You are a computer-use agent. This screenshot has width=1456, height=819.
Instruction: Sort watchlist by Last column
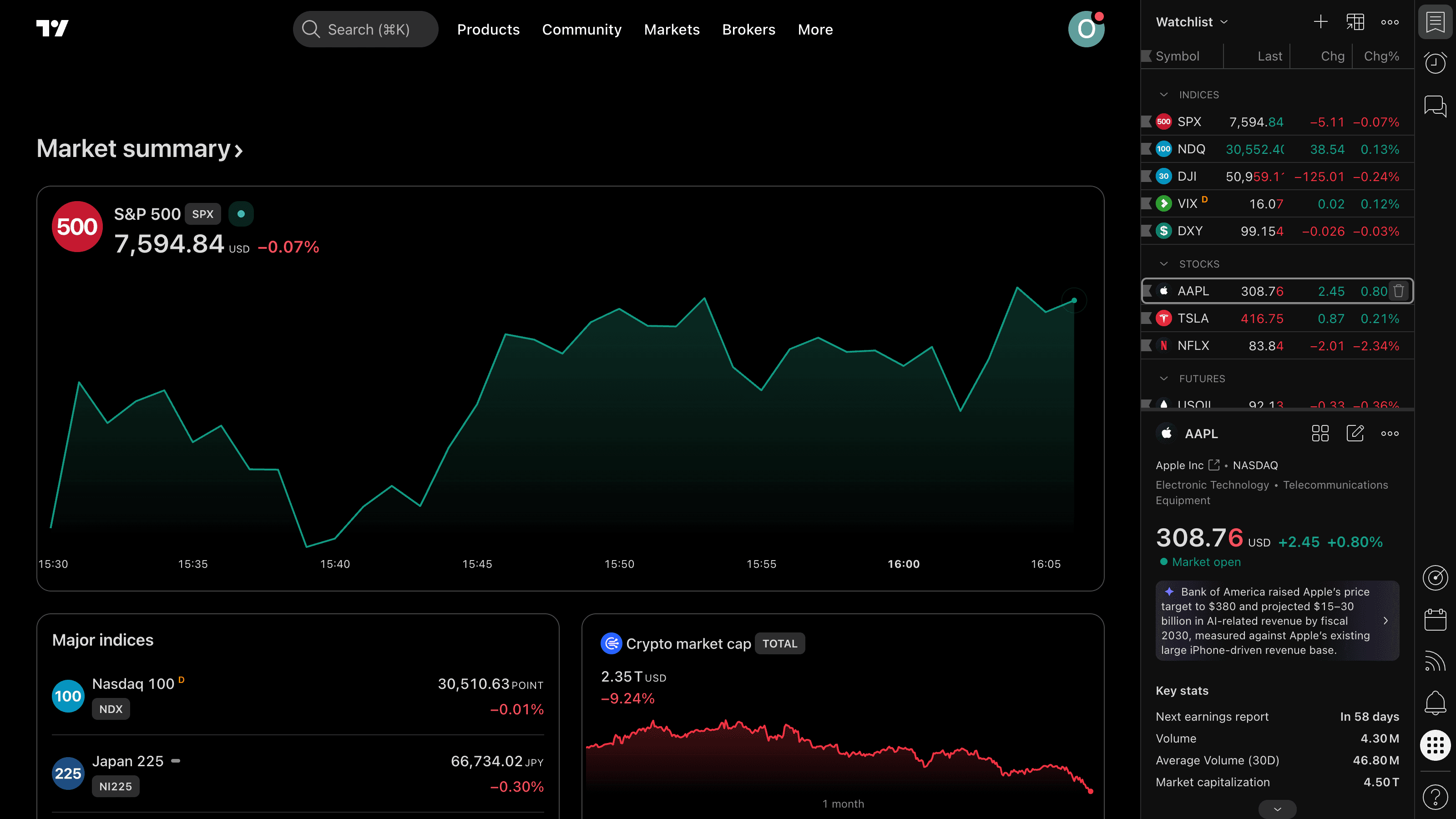click(1269, 56)
